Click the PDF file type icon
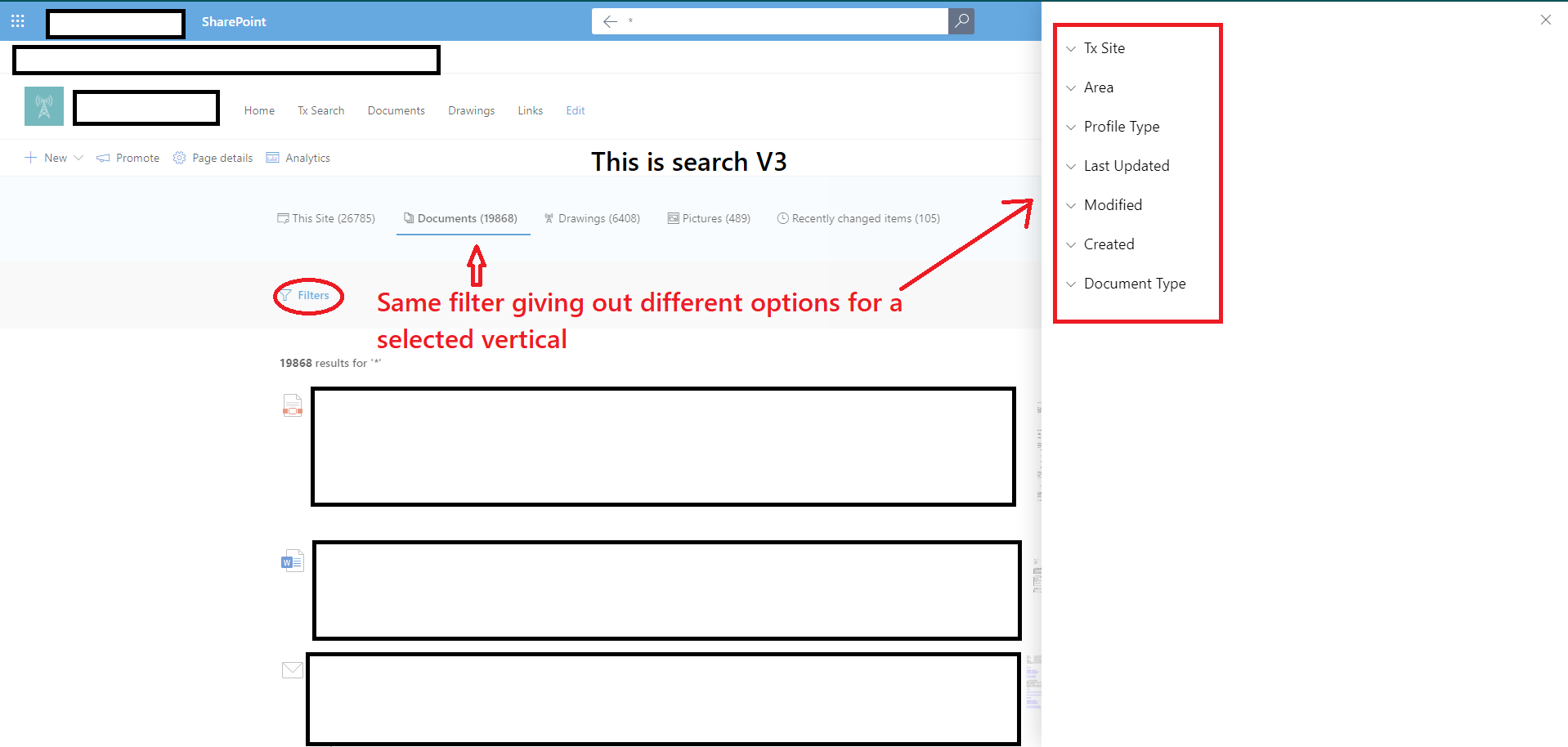The width and height of the screenshot is (1568, 747). 292,405
